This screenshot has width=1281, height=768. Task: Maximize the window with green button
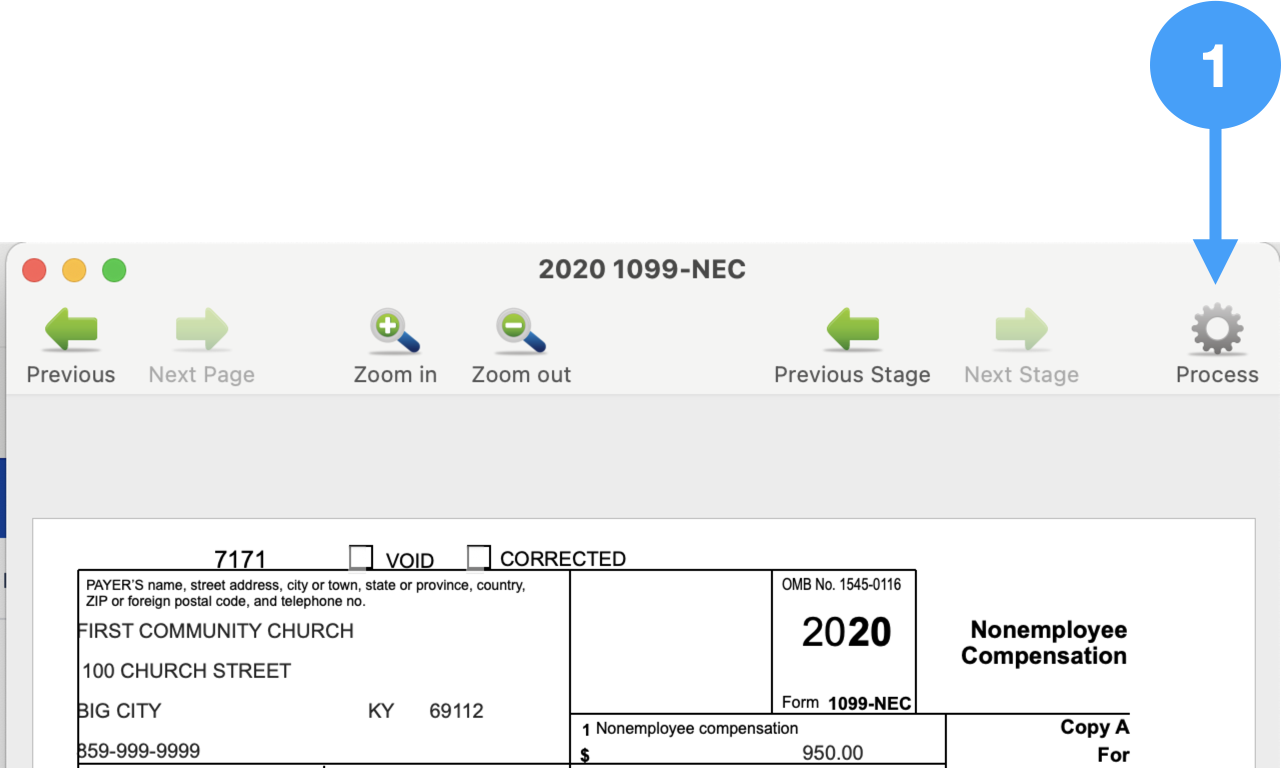pos(115,270)
